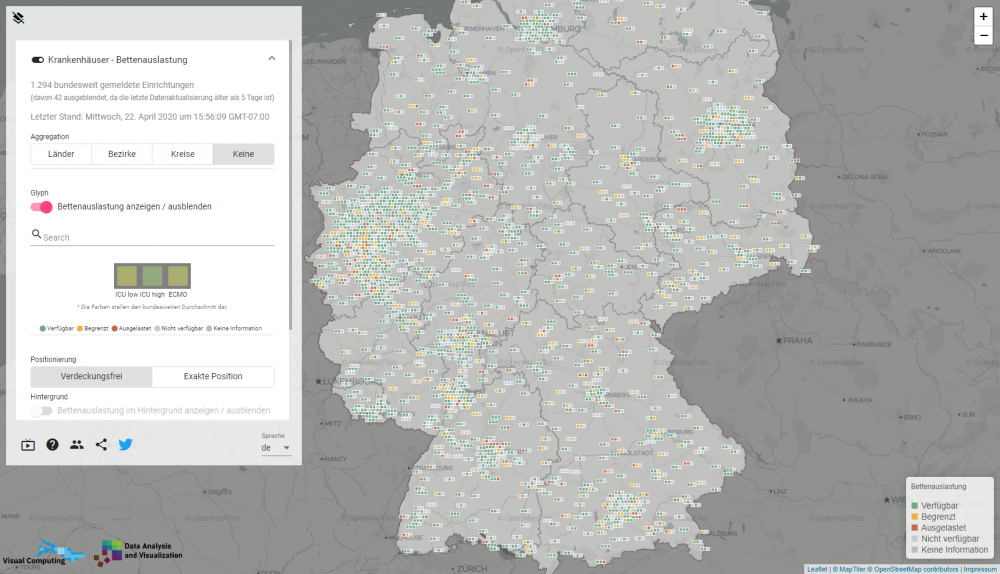Open the help question mark icon
Image resolution: width=1000 pixels, height=574 pixels.
click(x=53, y=445)
